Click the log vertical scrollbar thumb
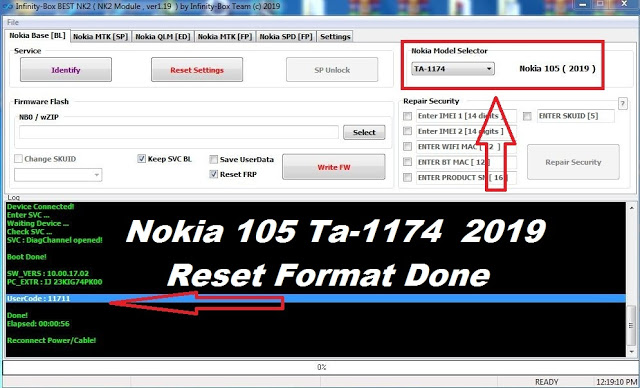Viewport: 640px width, 388px height. (x=631, y=325)
